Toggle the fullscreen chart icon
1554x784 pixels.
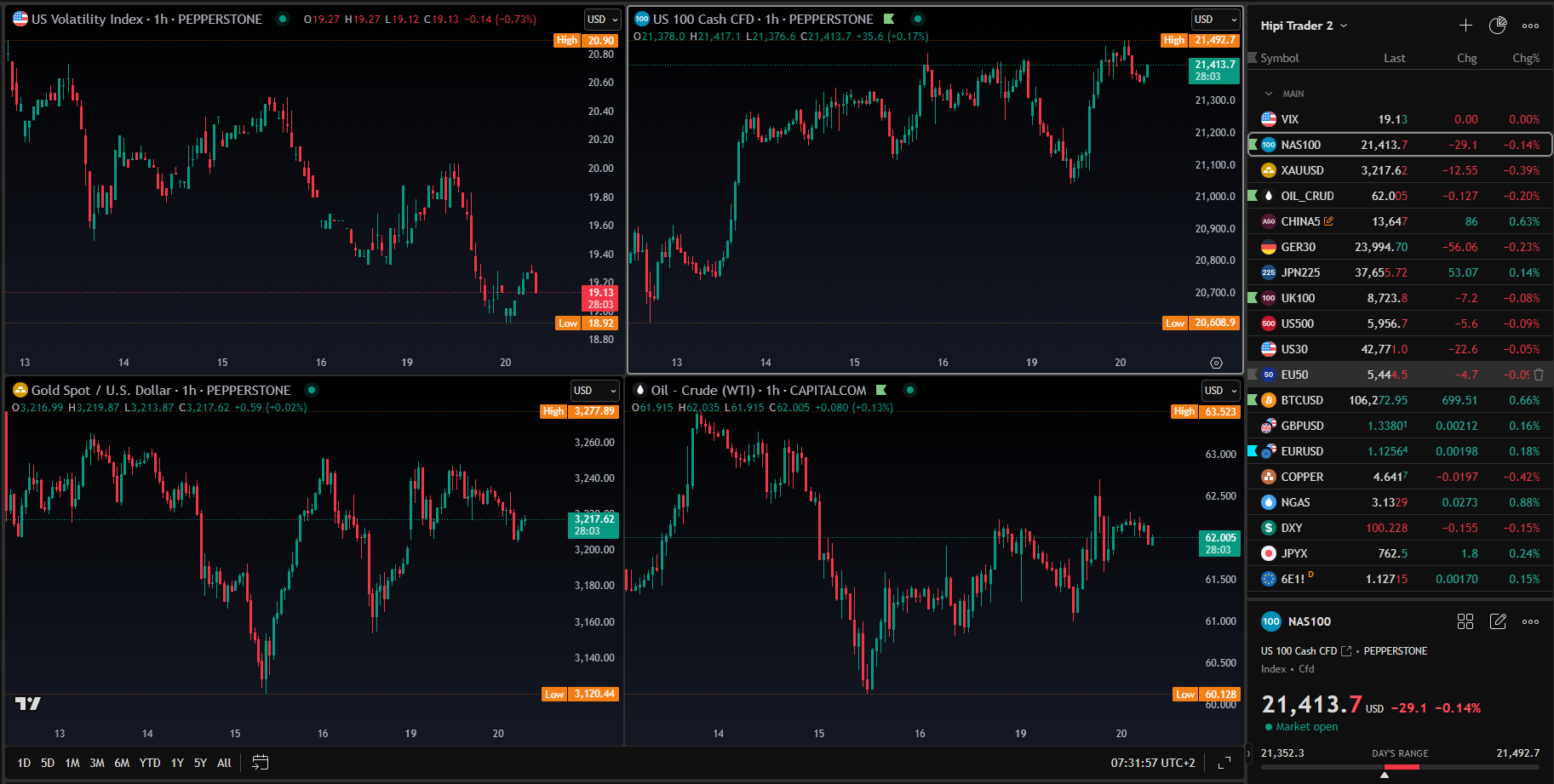pyautogui.click(x=1224, y=763)
